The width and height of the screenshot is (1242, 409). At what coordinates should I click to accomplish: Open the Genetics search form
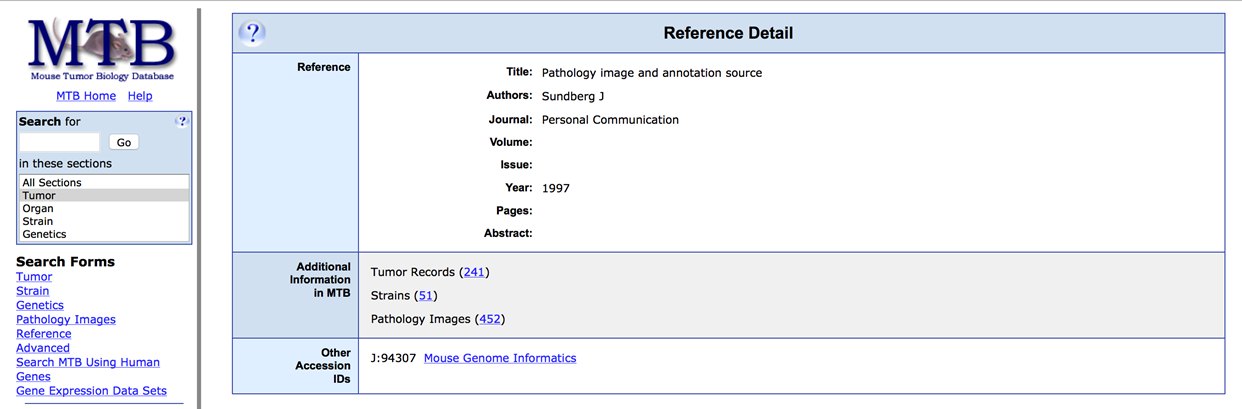coord(40,305)
